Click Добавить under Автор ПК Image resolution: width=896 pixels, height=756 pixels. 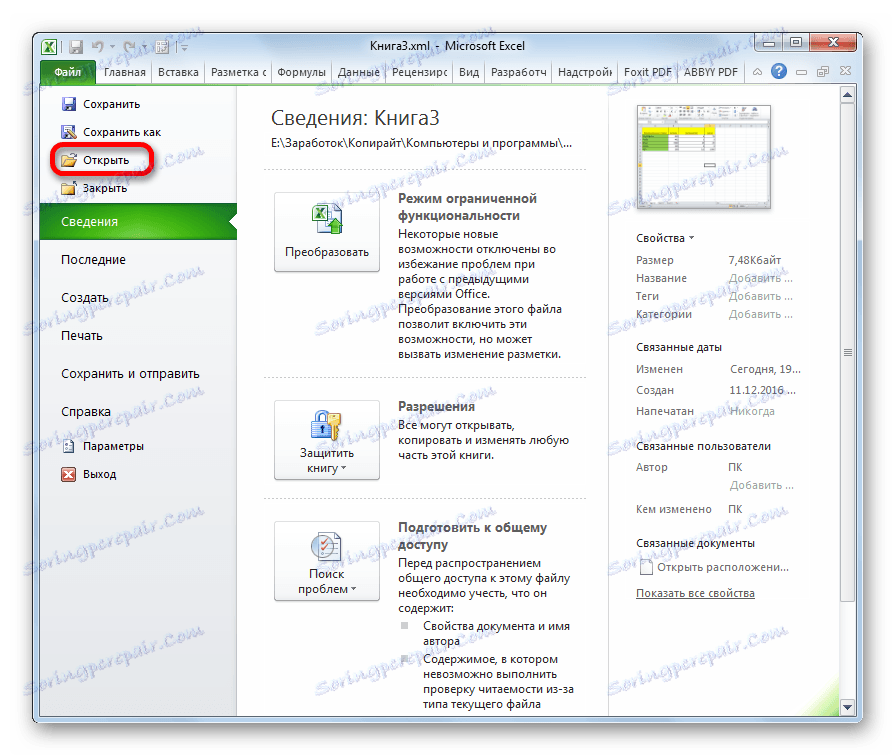[761, 485]
